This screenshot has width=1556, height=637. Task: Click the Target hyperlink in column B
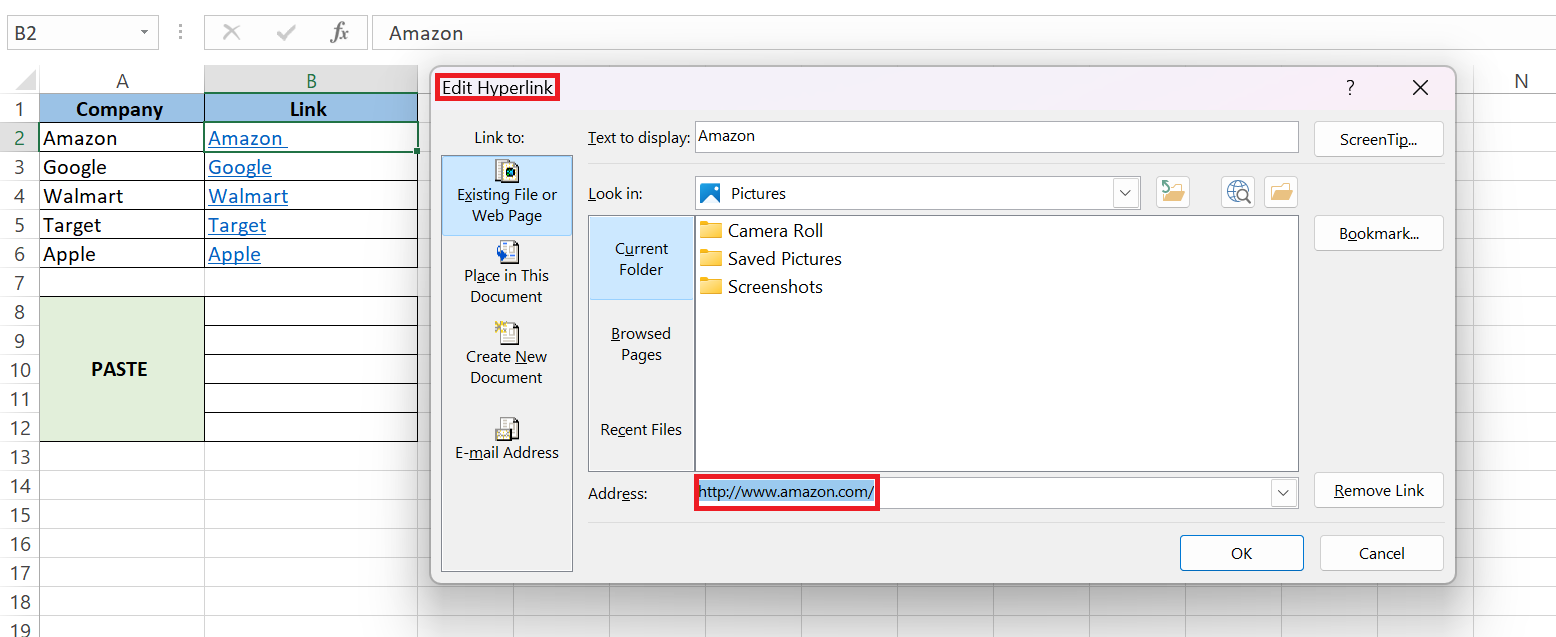tap(237, 226)
